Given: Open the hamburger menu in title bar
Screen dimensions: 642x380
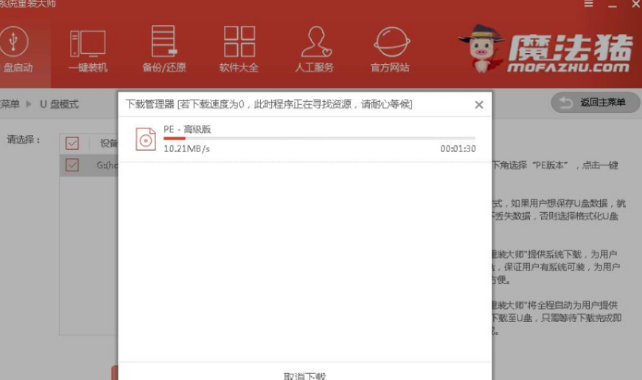Looking at the screenshot, I should point(588,4).
